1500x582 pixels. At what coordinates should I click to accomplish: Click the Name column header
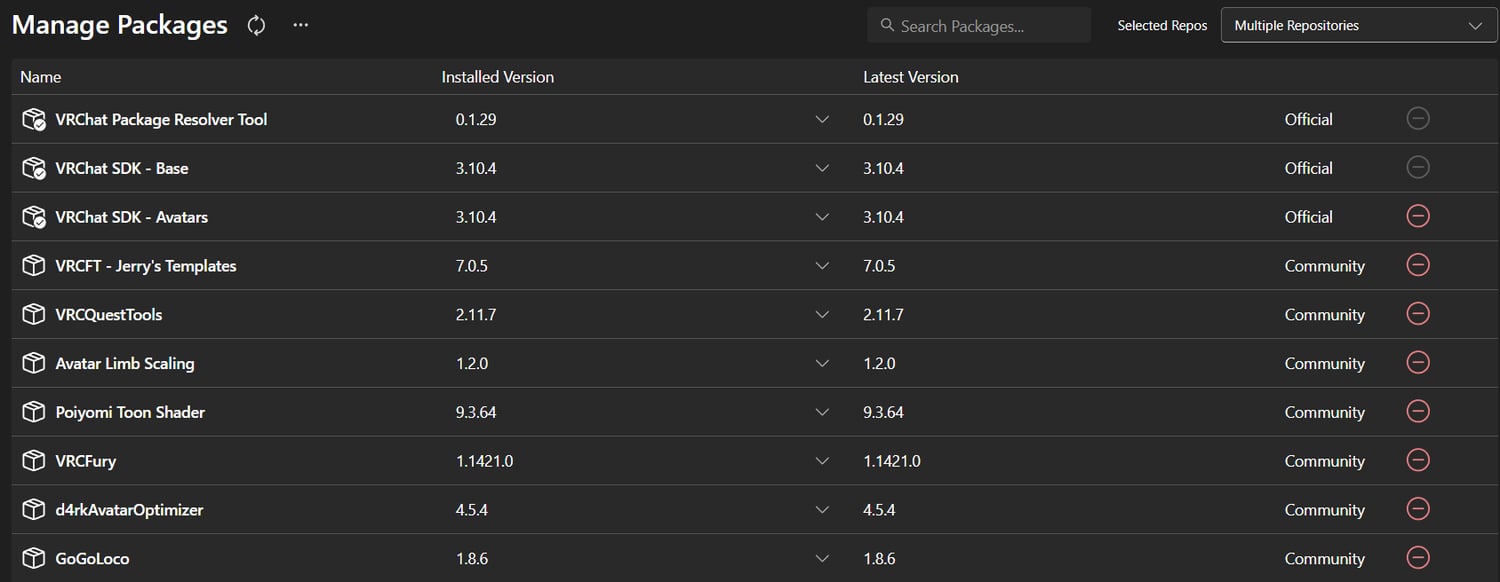[x=41, y=77]
